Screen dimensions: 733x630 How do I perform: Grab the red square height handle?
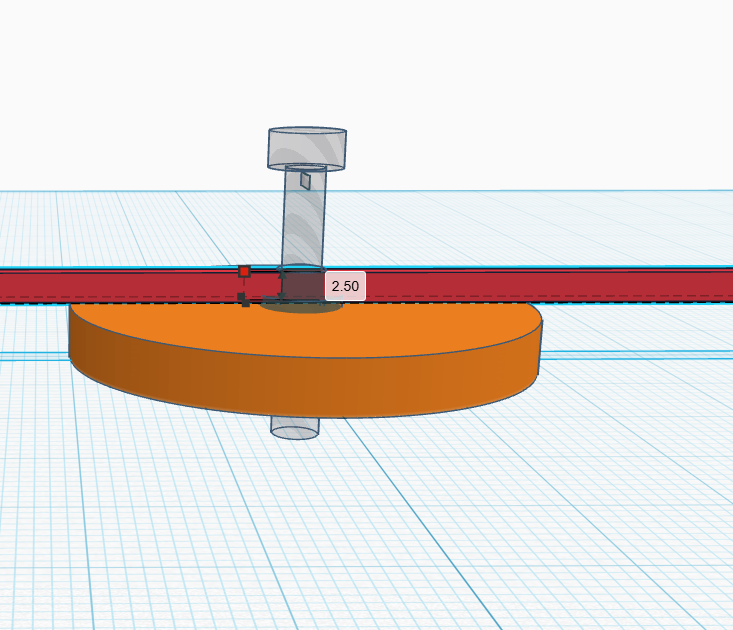click(x=244, y=272)
